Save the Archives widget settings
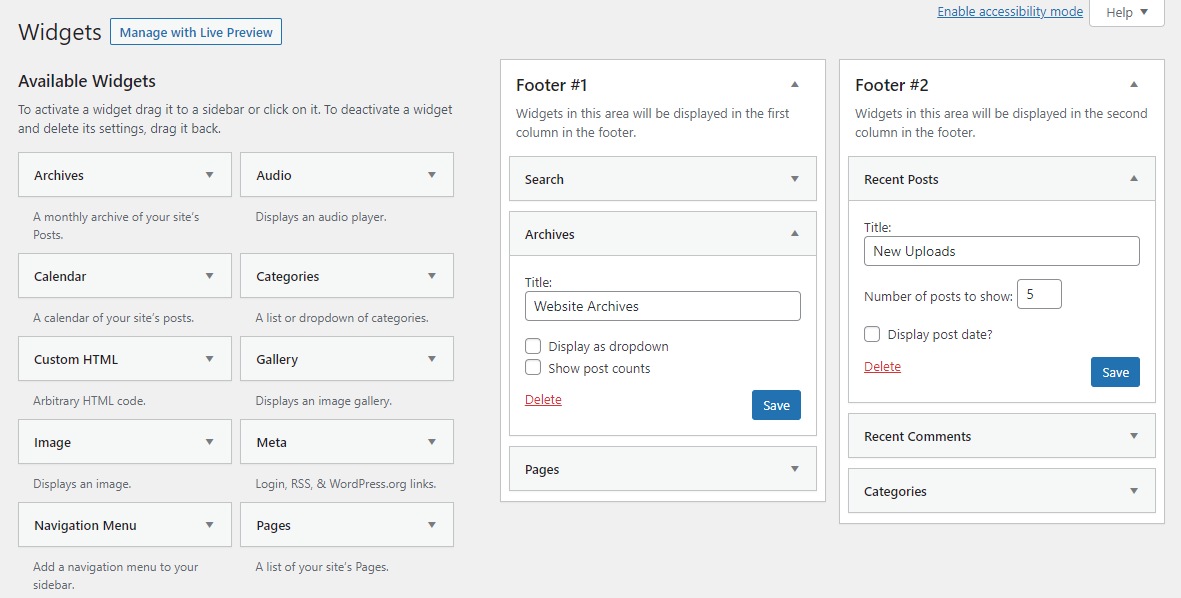 click(776, 405)
